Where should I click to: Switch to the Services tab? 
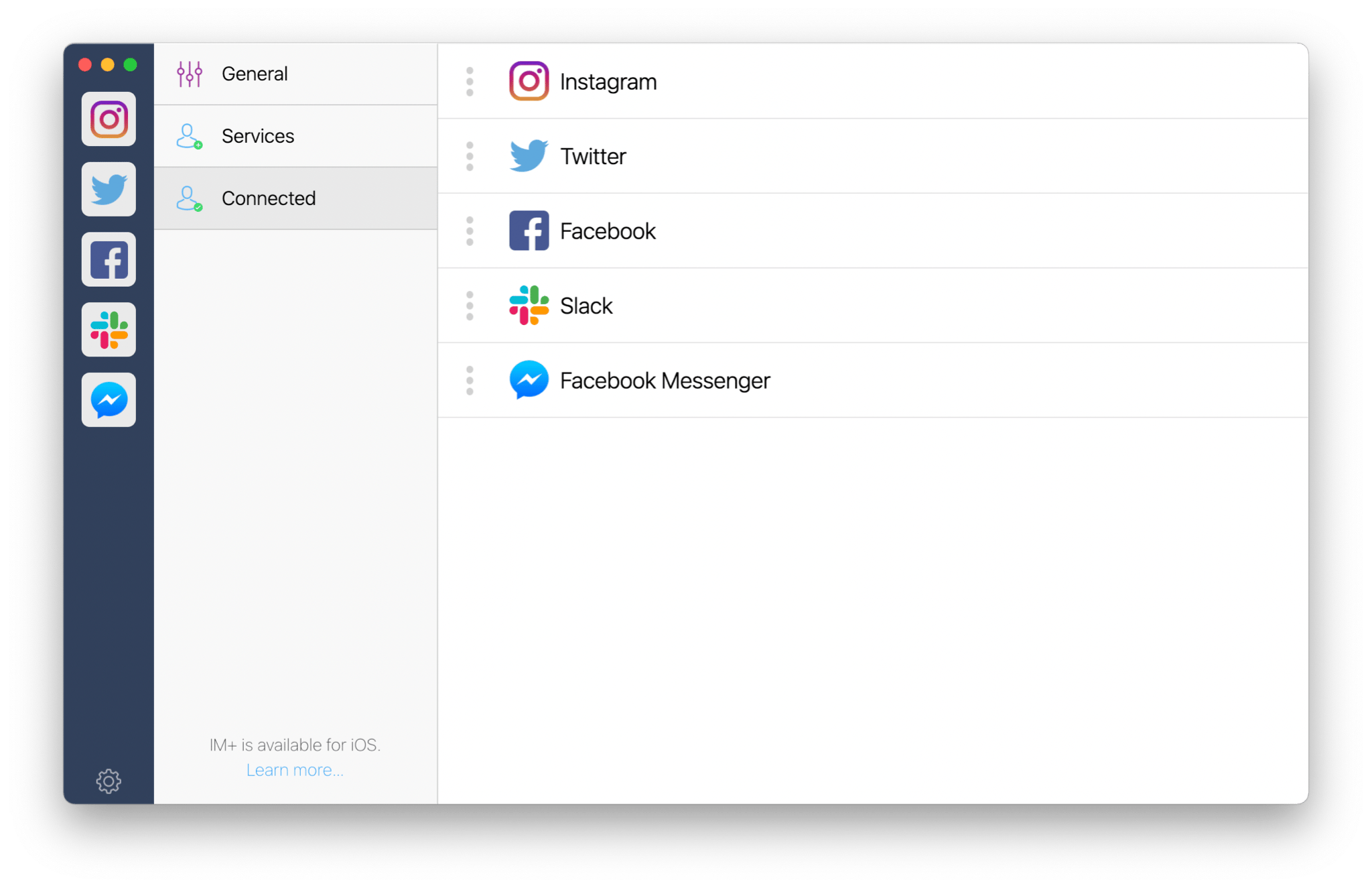pyautogui.click(x=295, y=136)
